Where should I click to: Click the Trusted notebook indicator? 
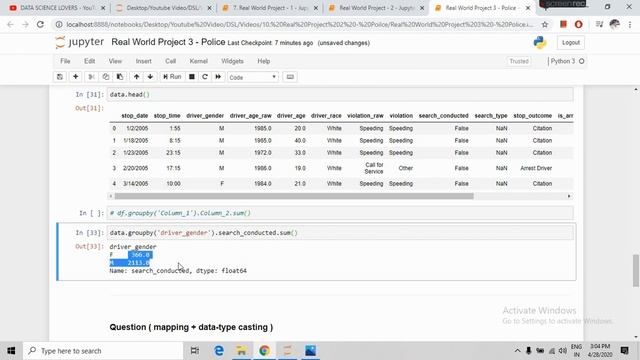tap(519, 61)
